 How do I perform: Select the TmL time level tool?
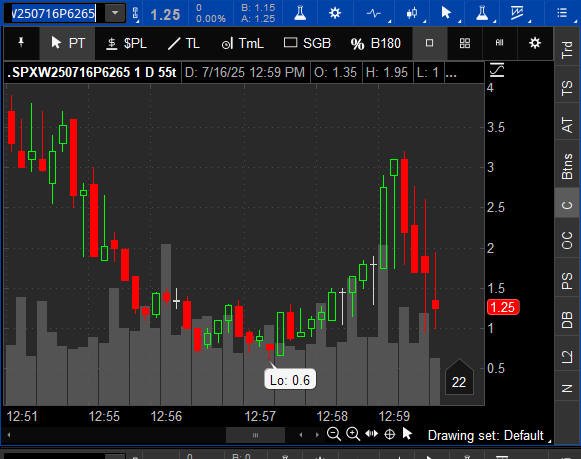(x=242, y=43)
